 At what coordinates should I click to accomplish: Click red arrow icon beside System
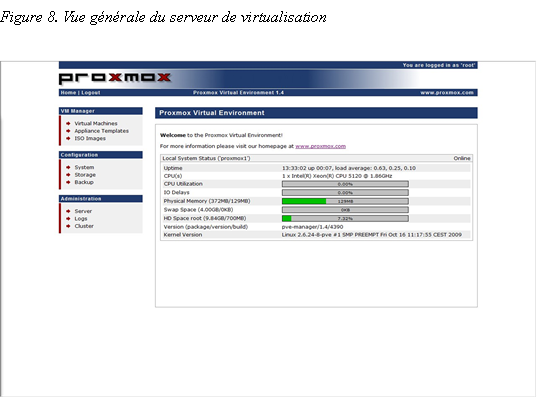pyautogui.click(x=68, y=167)
